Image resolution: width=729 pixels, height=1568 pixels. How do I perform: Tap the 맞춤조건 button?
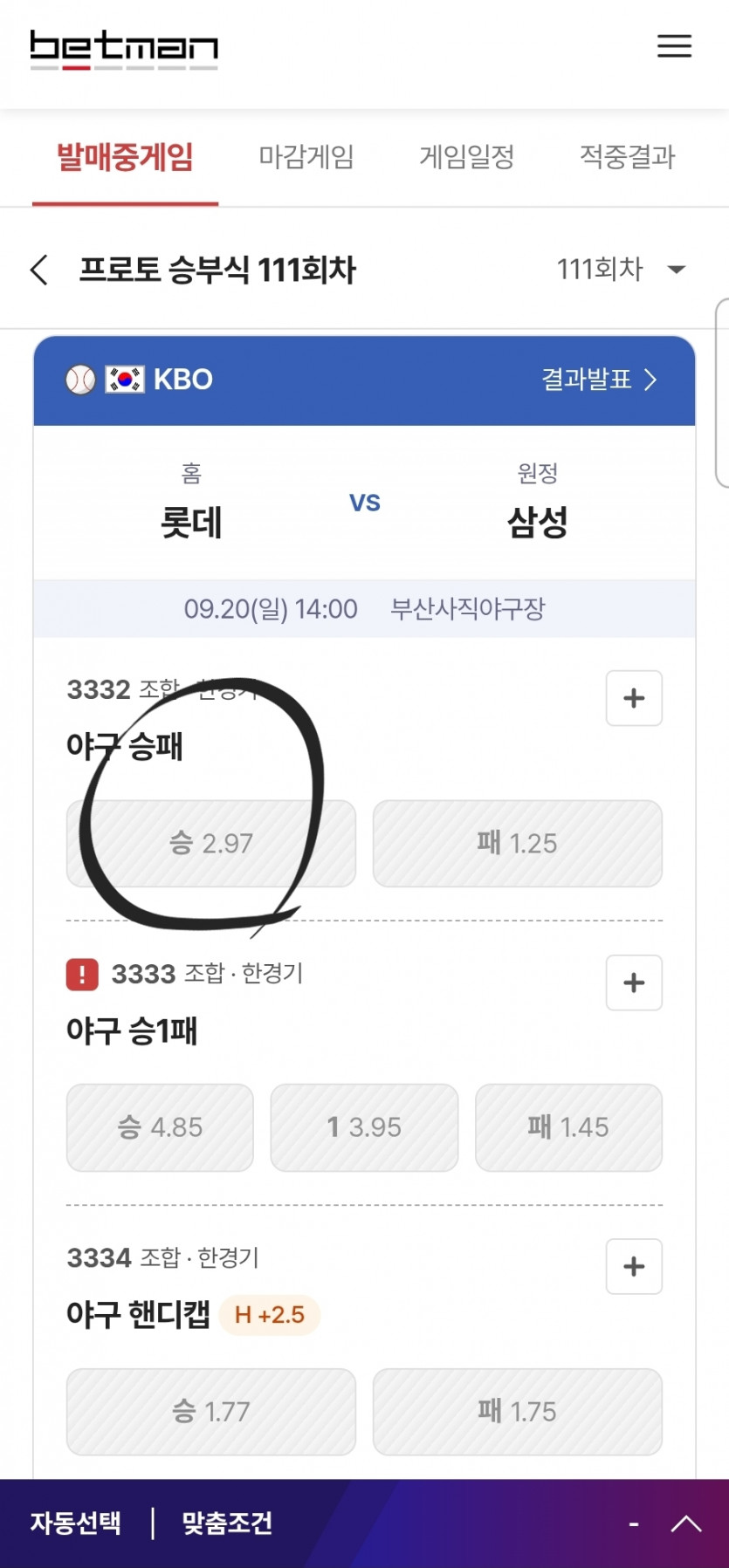[x=227, y=1523]
